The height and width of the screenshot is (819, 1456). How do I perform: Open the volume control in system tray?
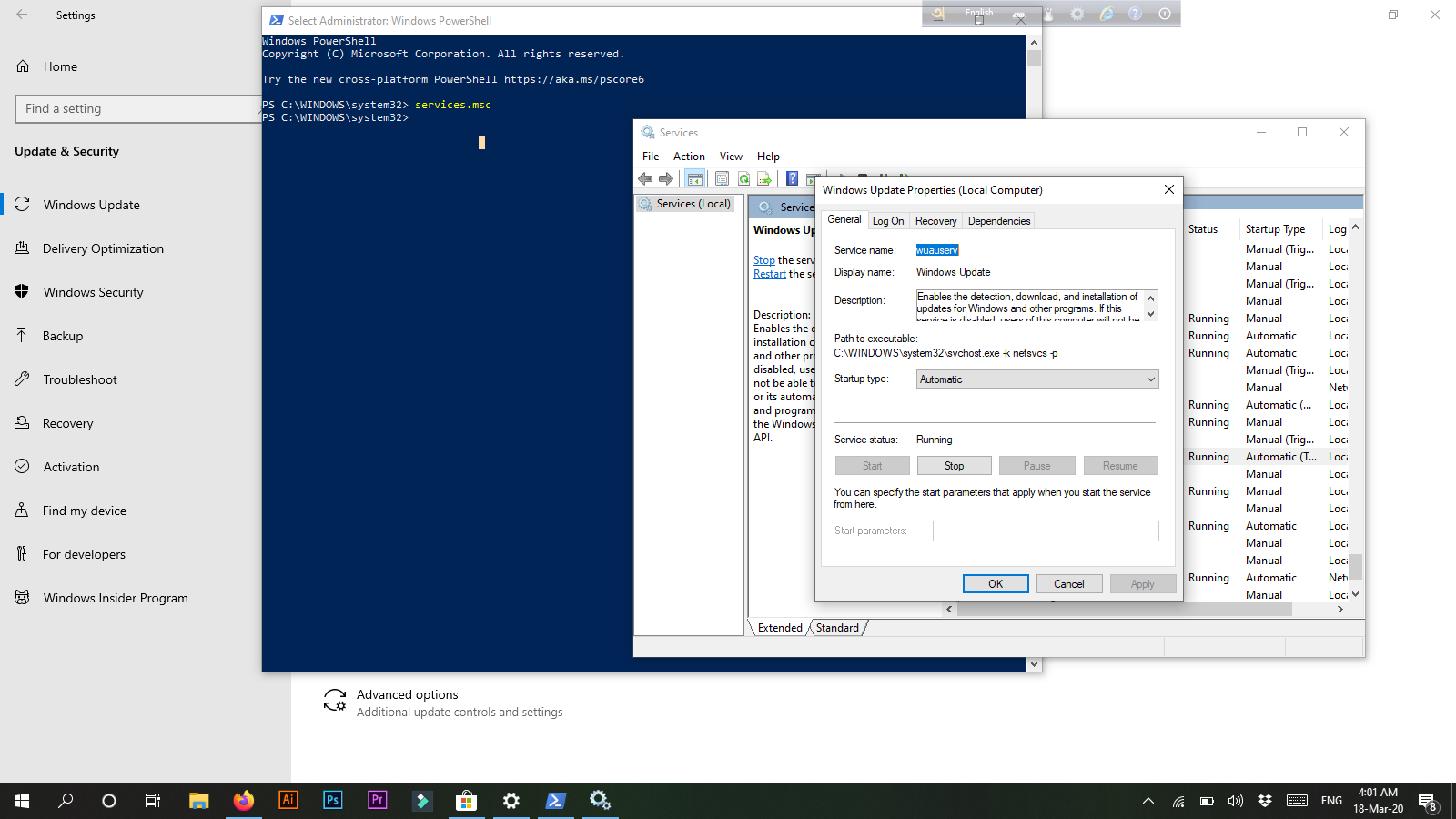pyautogui.click(x=1235, y=801)
